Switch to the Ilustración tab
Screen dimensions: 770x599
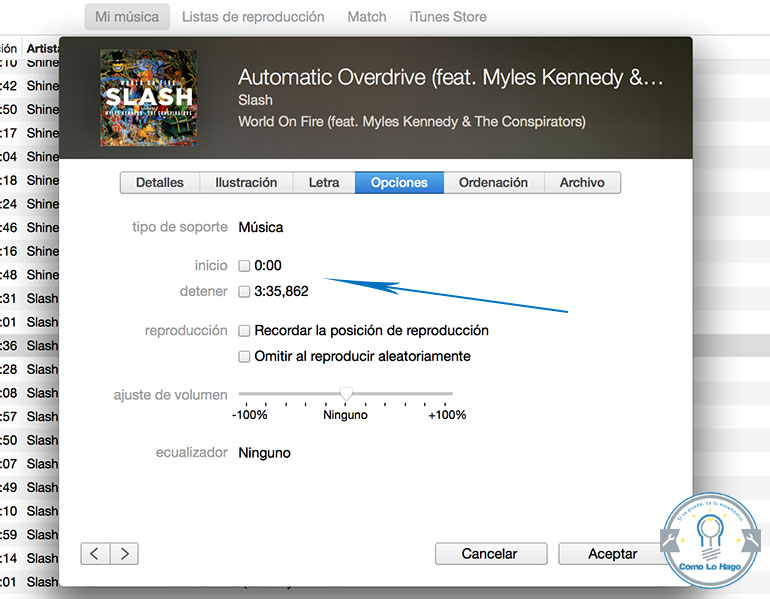pos(246,183)
